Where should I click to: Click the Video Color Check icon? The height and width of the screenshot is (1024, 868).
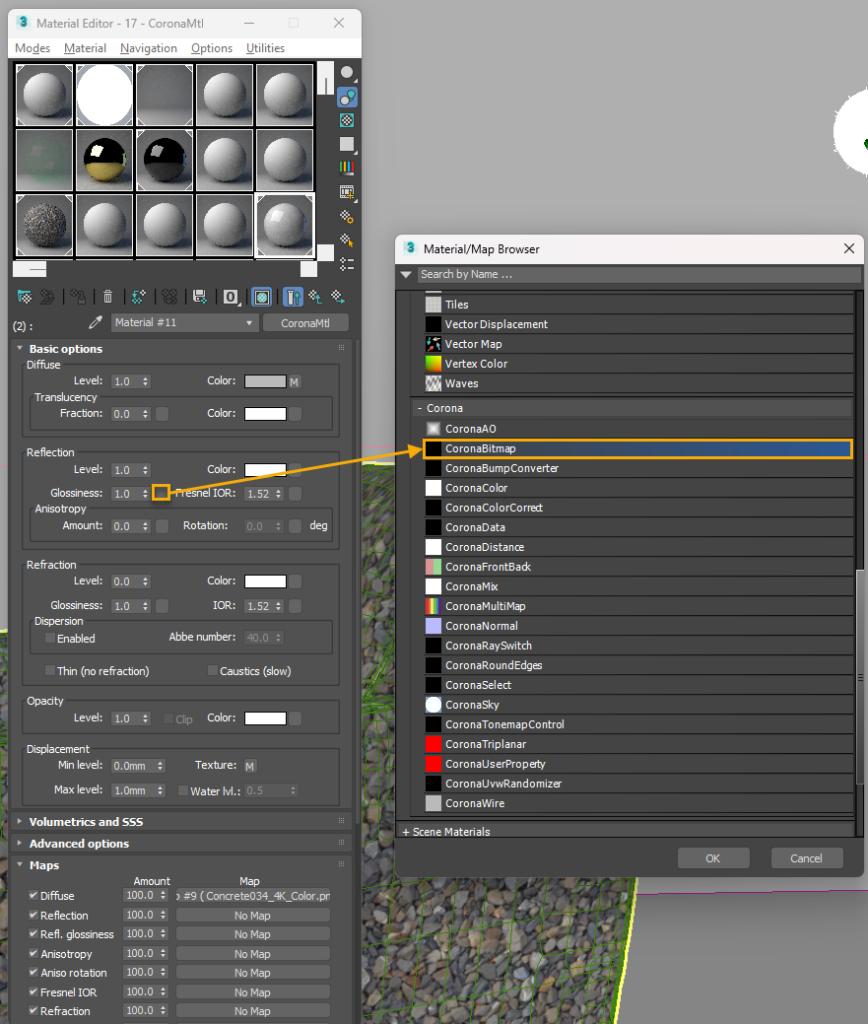point(347,168)
